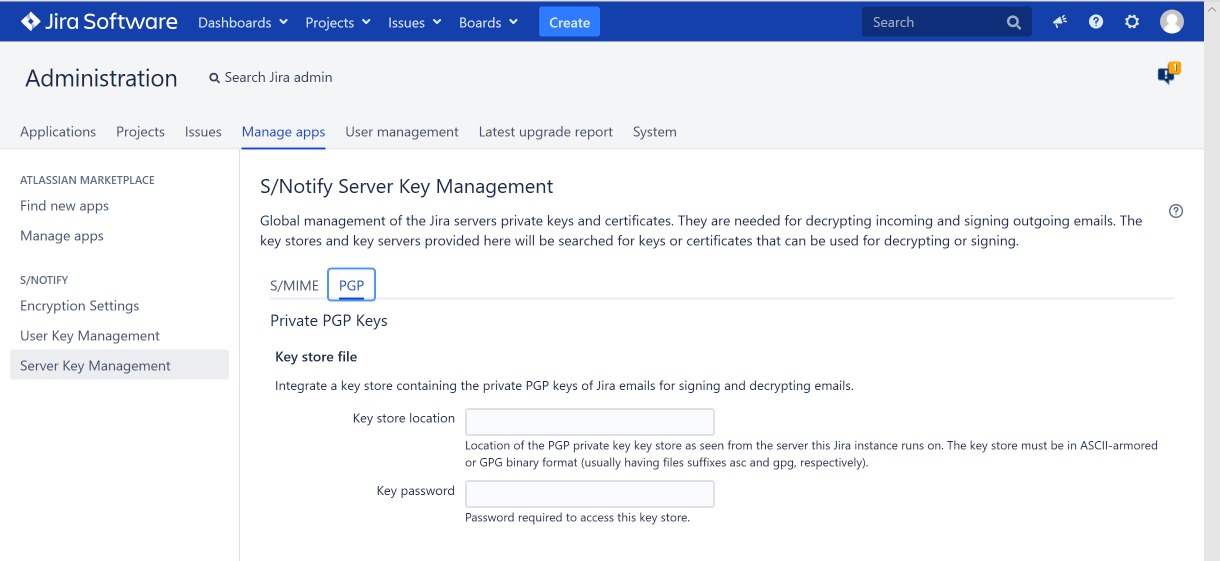Open the Boards dropdown menu
The image size is (1220, 561).
[488, 22]
